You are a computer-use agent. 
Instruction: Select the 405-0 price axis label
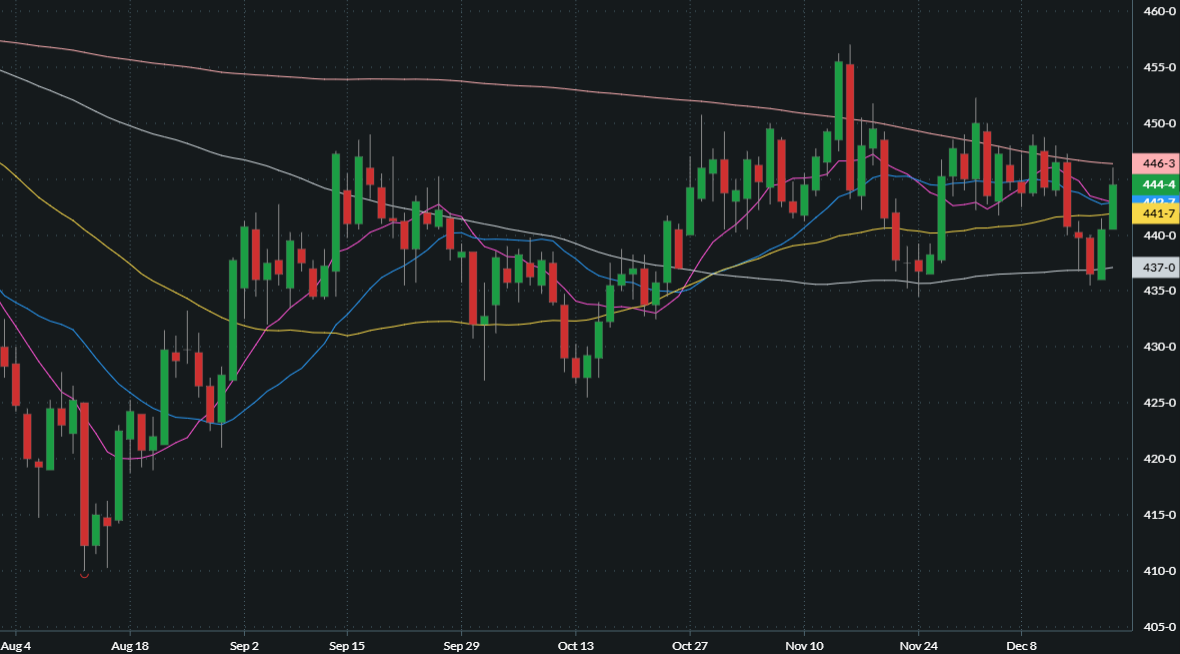(1157, 627)
